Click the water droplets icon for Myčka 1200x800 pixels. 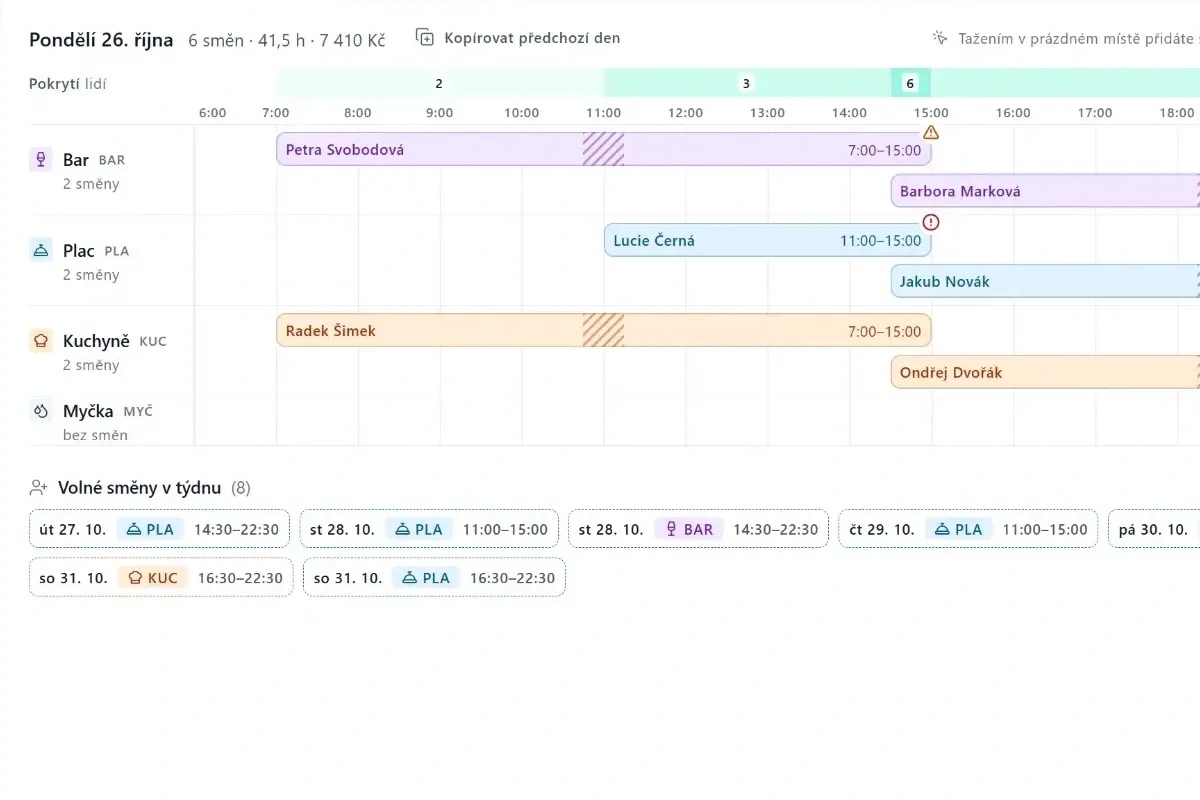(41, 411)
